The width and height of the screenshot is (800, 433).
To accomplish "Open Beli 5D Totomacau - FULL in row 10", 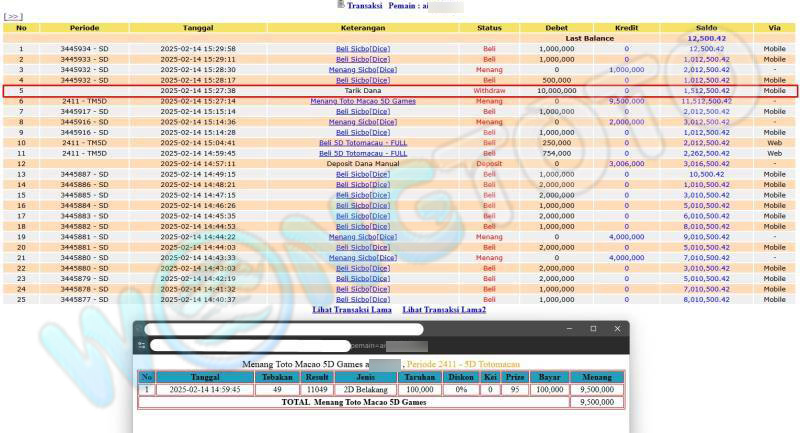I will [362, 143].
